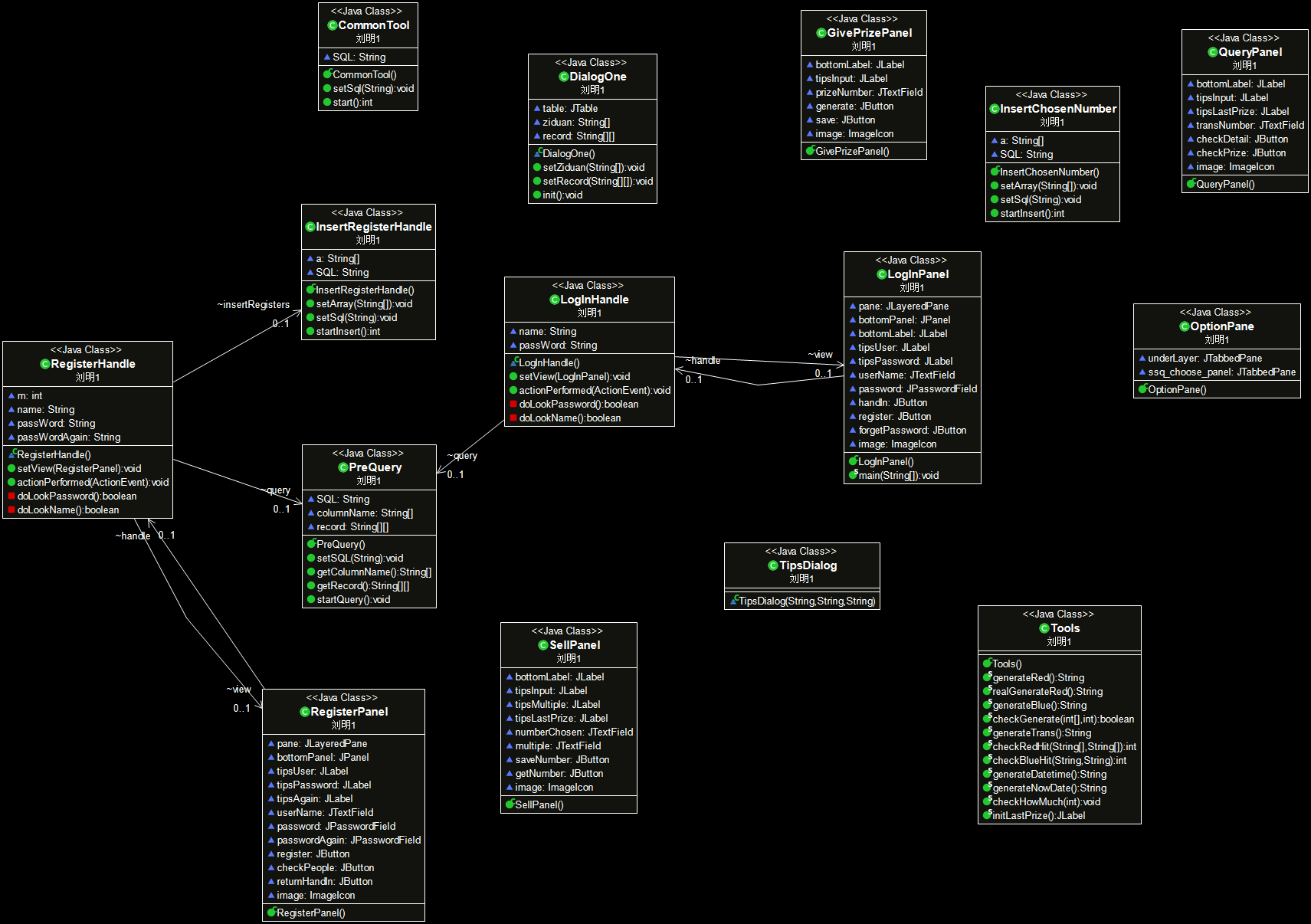
Task: Select the OptionPane class icon
Action: coord(1185,326)
